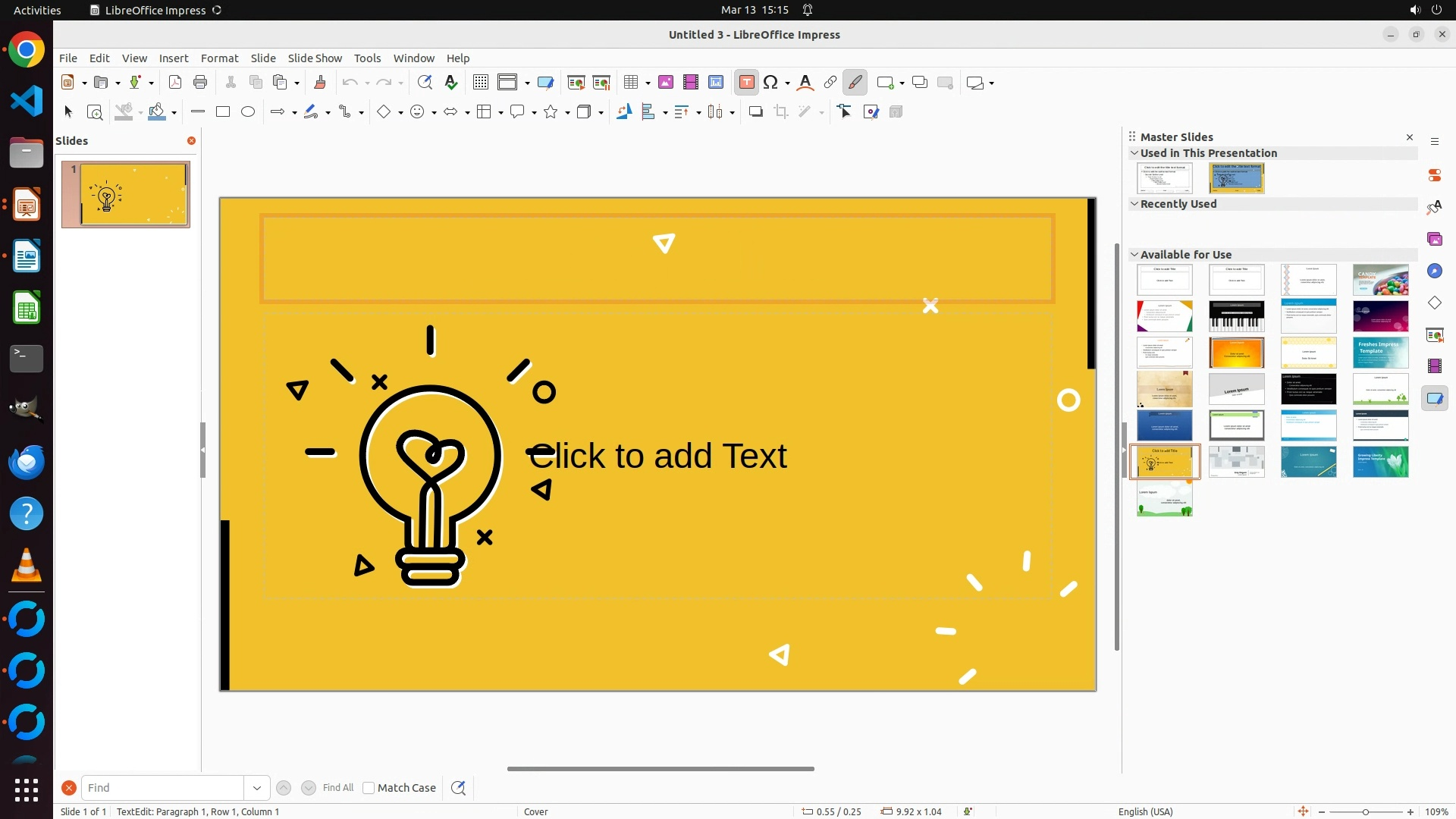
Task: Click the zoom slider in status bar
Action: (x=1366, y=812)
